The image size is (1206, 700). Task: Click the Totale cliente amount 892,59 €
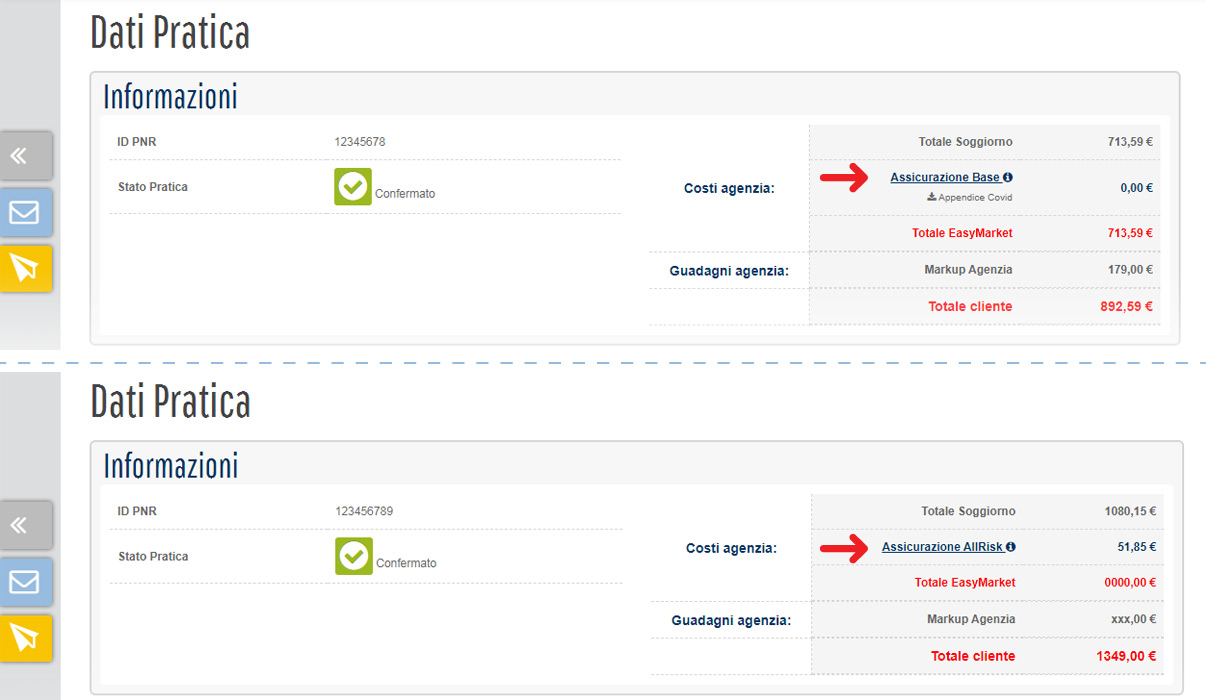(x=1119, y=307)
